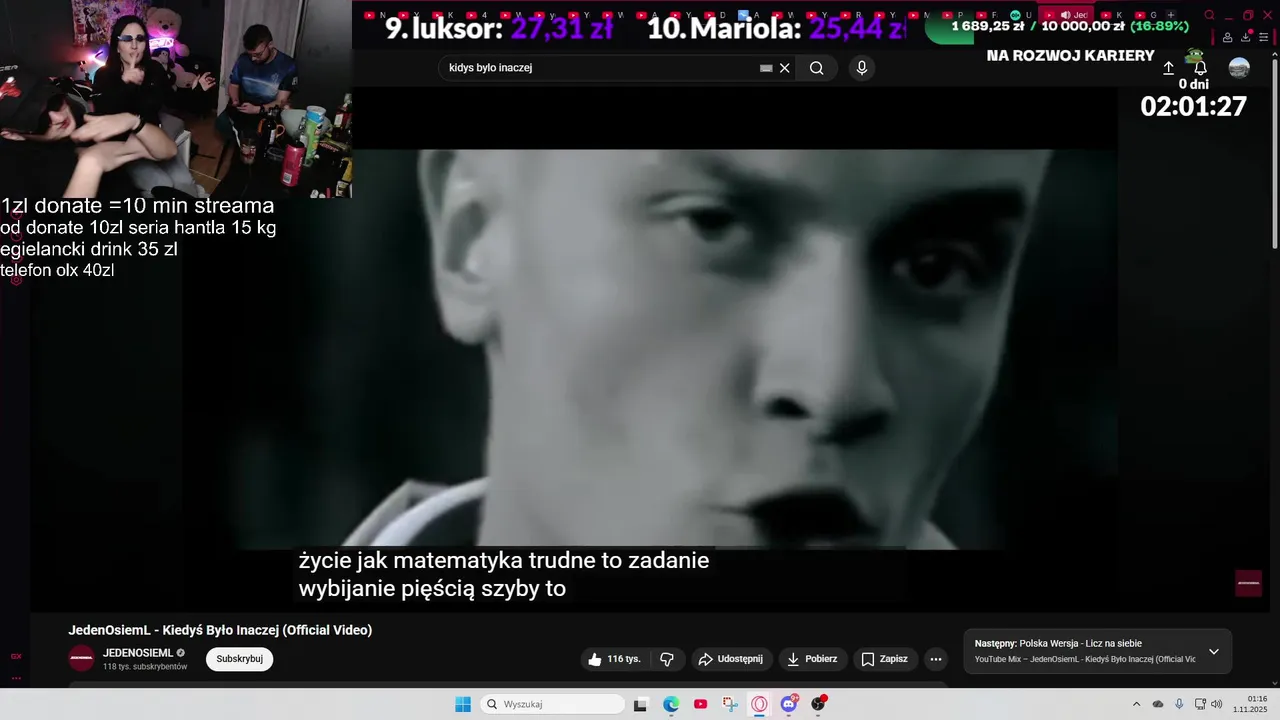The image size is (1280, 720).
Task: Download the video via Pobierz
Action: pos(813,659)
